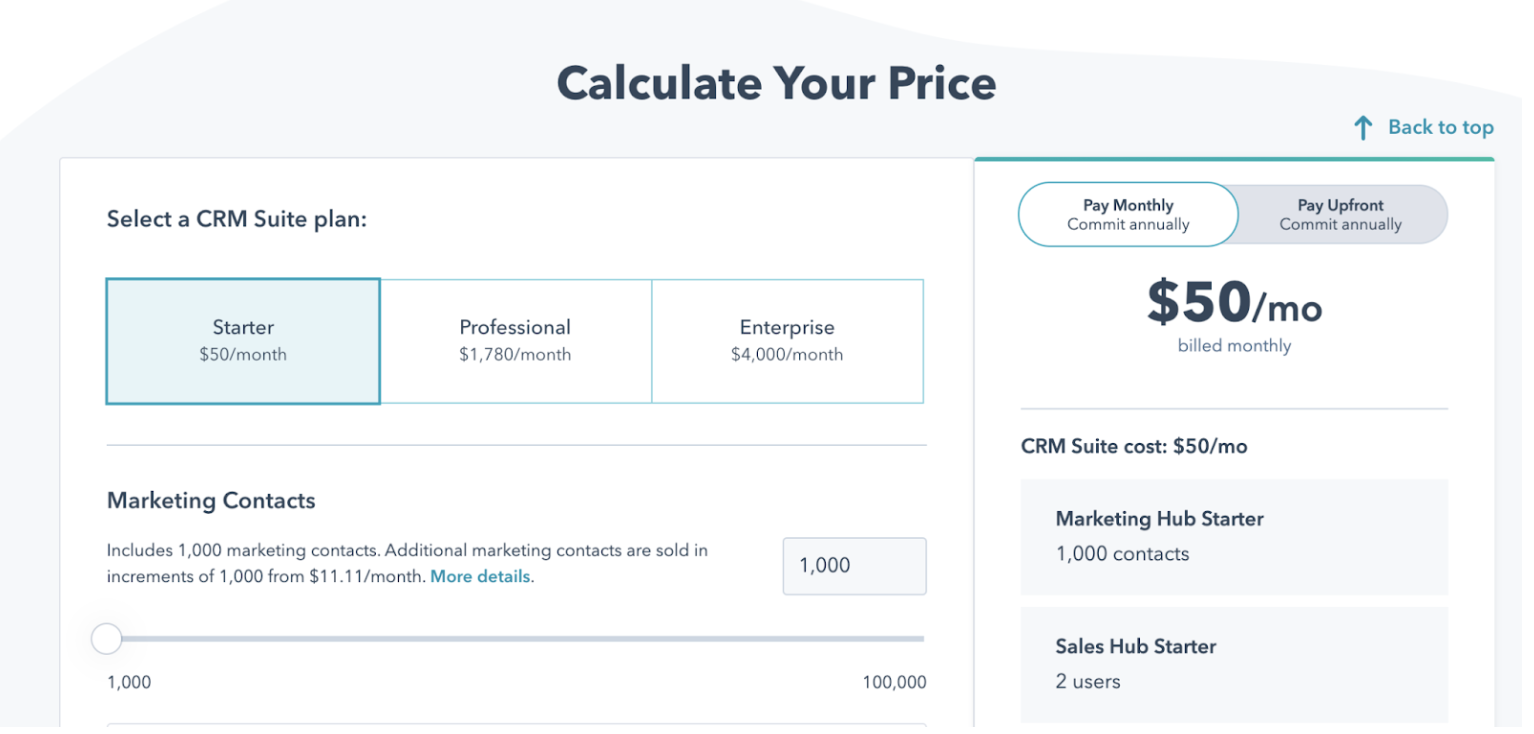1534x734 pixels.
Task: Click the Select a CRM Suite plan label
Action: (x=237, y=219)
